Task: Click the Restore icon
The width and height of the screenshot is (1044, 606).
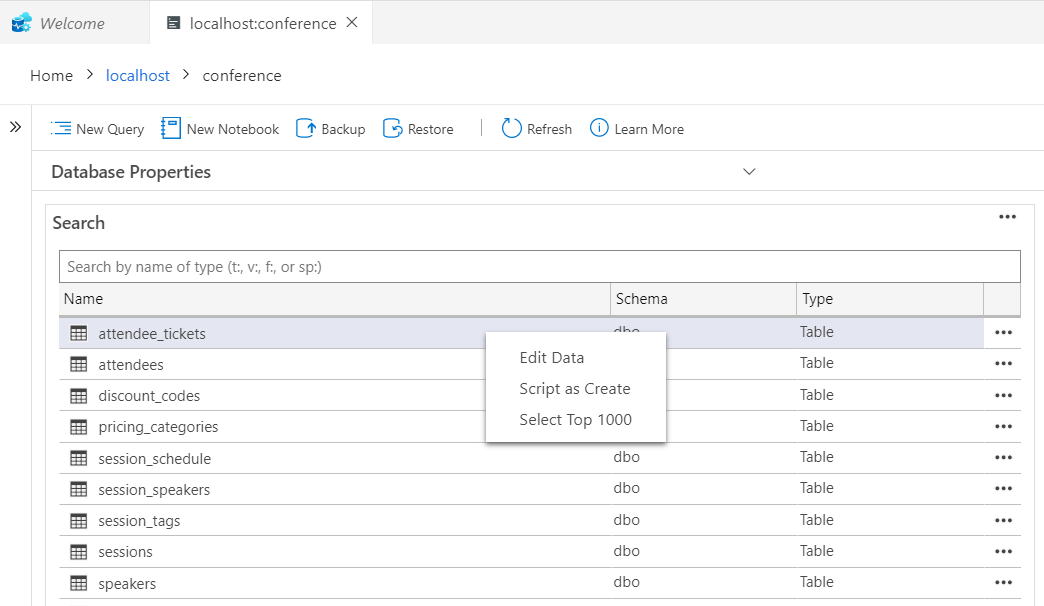Action: point(393,128)
